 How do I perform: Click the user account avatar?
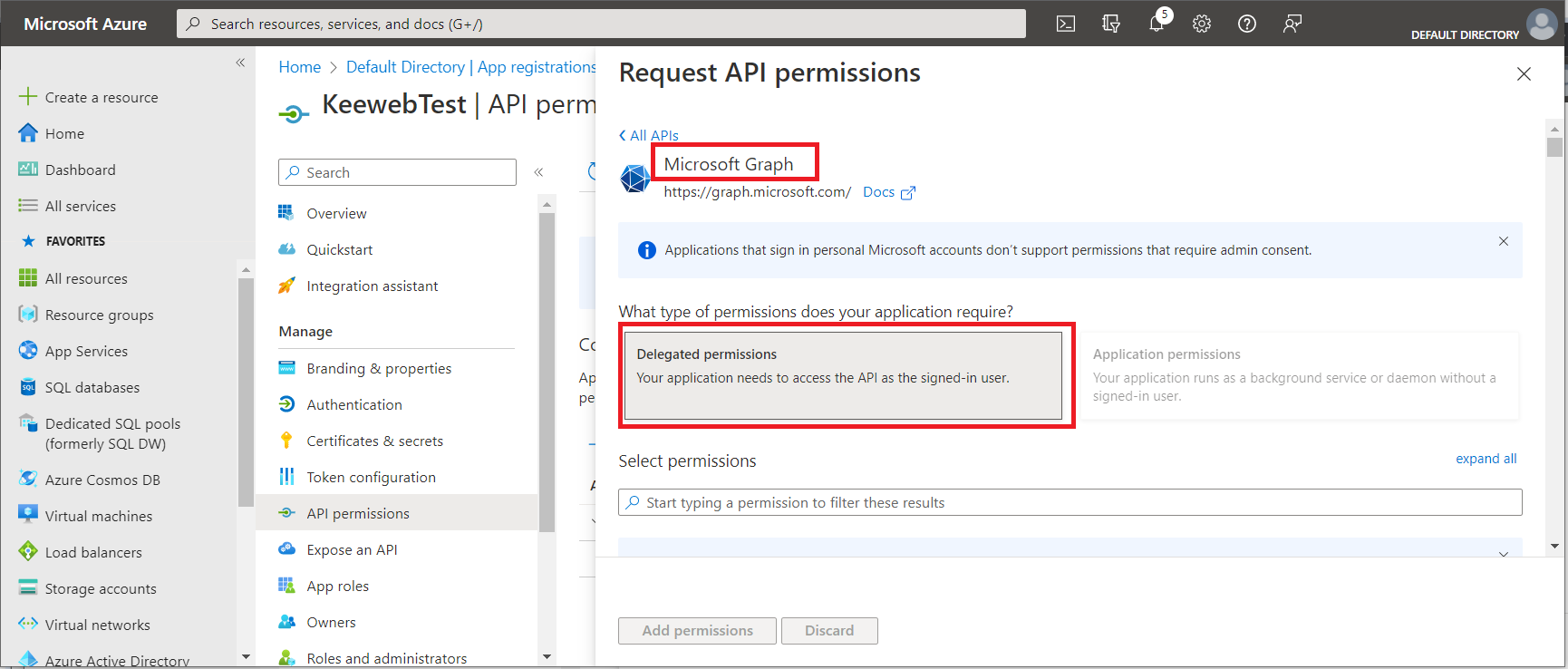pyautogui.click(x=1541, y=24)
